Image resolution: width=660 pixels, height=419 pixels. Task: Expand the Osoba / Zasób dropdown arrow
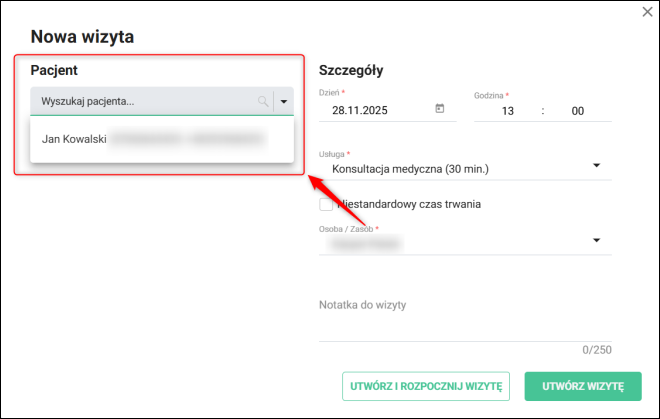click(597, 240)
